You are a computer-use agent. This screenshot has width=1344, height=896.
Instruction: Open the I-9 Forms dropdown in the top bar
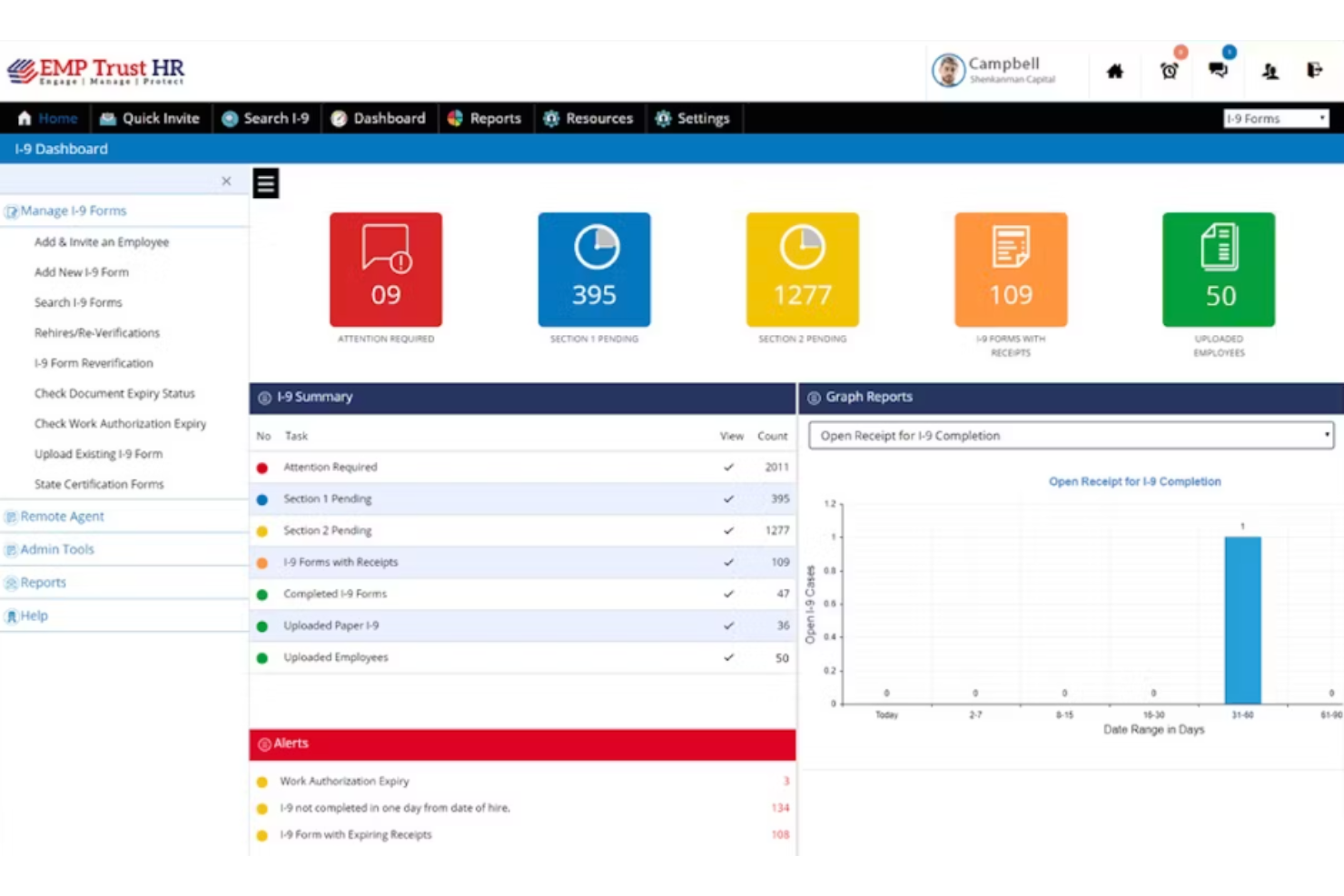point(1275,118)
